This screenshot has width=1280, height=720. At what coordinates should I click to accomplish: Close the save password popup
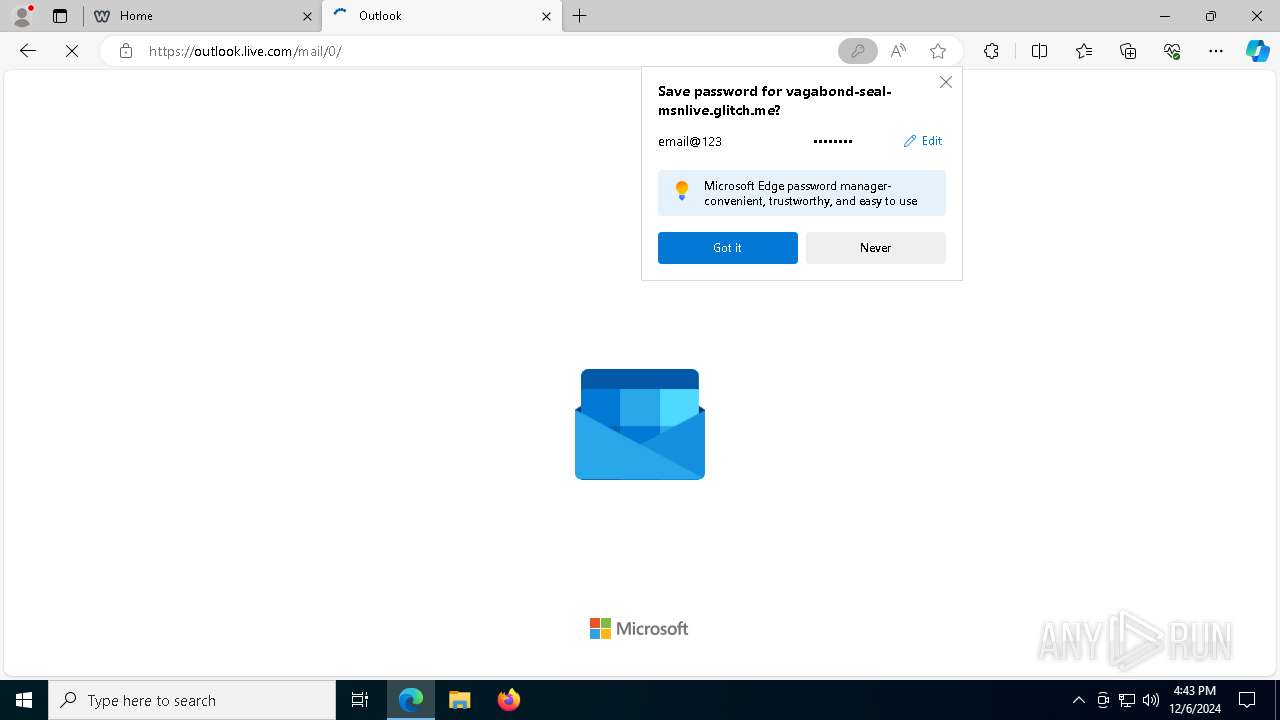point(946,82)
